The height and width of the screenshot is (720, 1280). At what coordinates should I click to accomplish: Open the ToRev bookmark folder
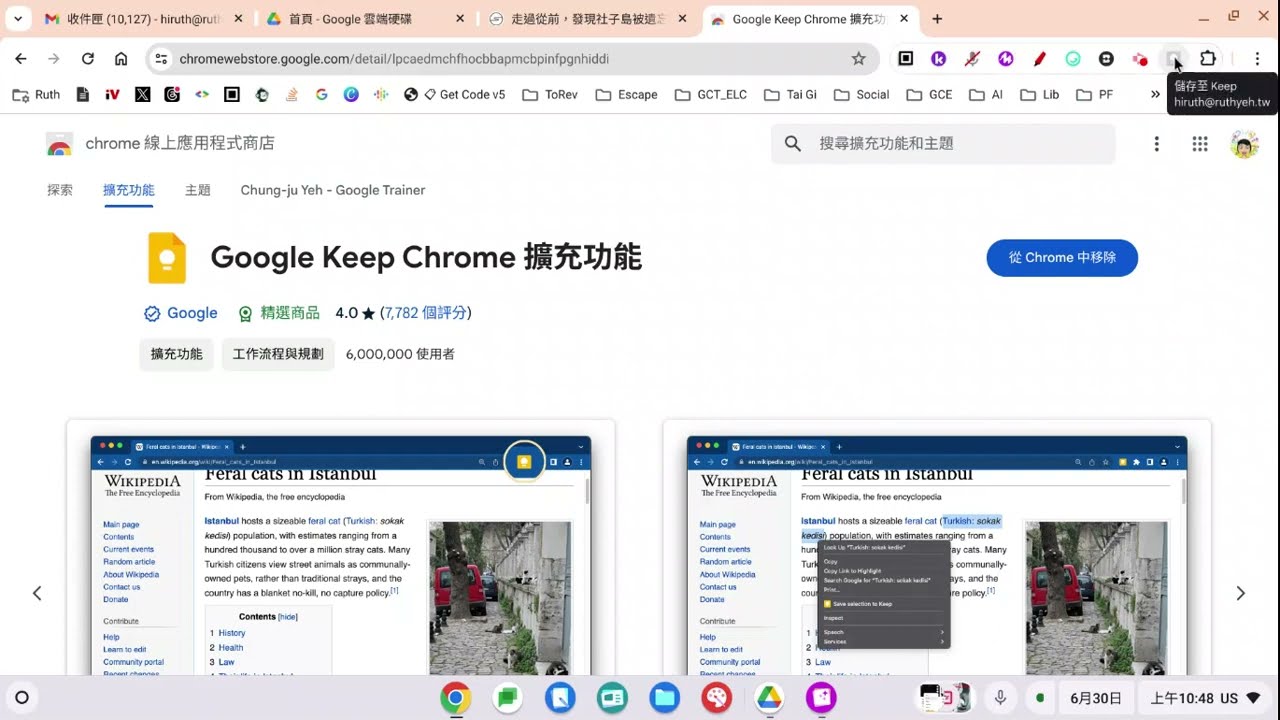[549, 95]
